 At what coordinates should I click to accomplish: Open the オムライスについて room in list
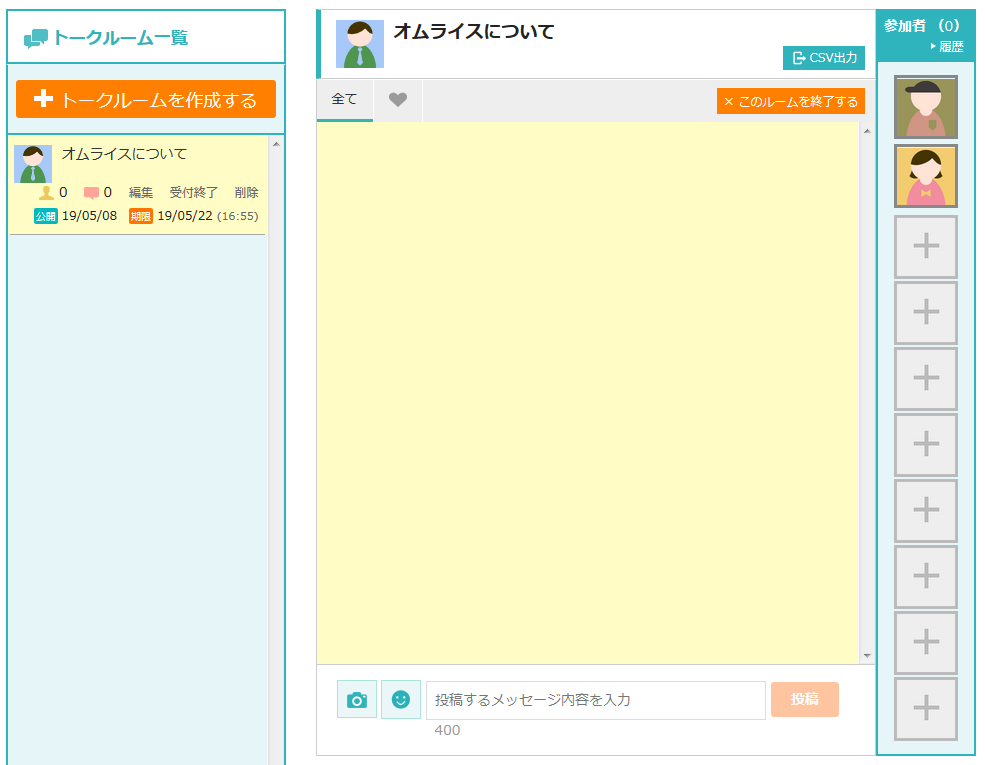pos(124,154)
